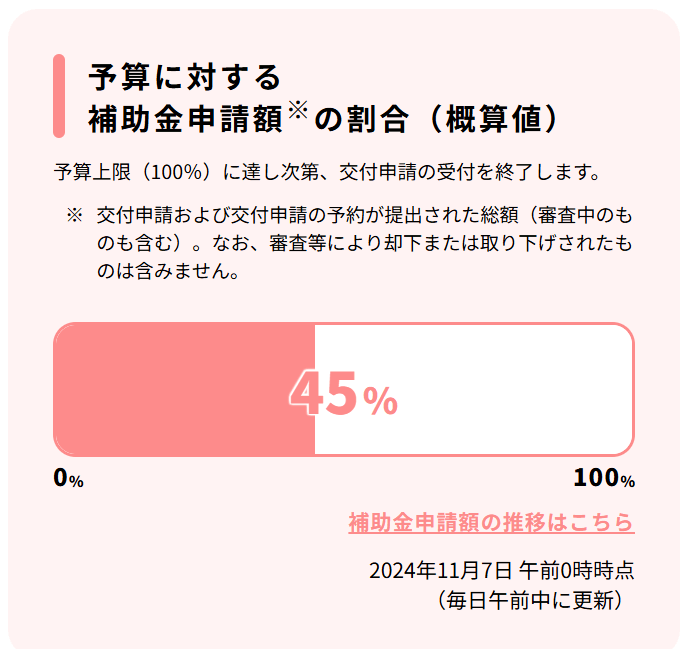
Task: Click the の割合 text in the heading
Action: (x=362, y=119)
